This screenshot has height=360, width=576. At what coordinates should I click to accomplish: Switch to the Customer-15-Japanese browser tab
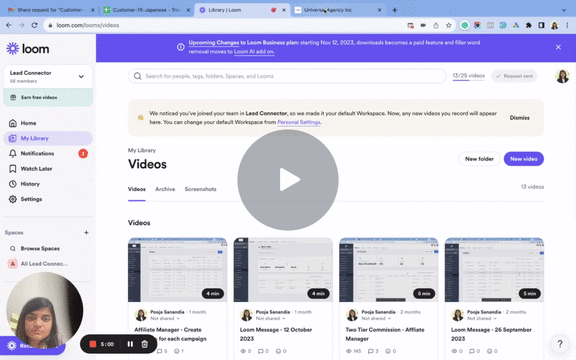[x=147, y=10]
